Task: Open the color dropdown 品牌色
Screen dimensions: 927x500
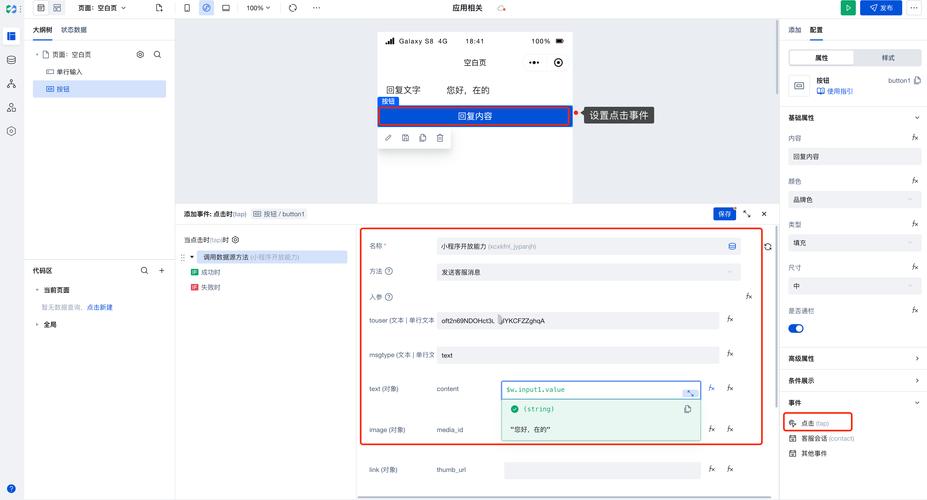Action: (x=854, y=200)
